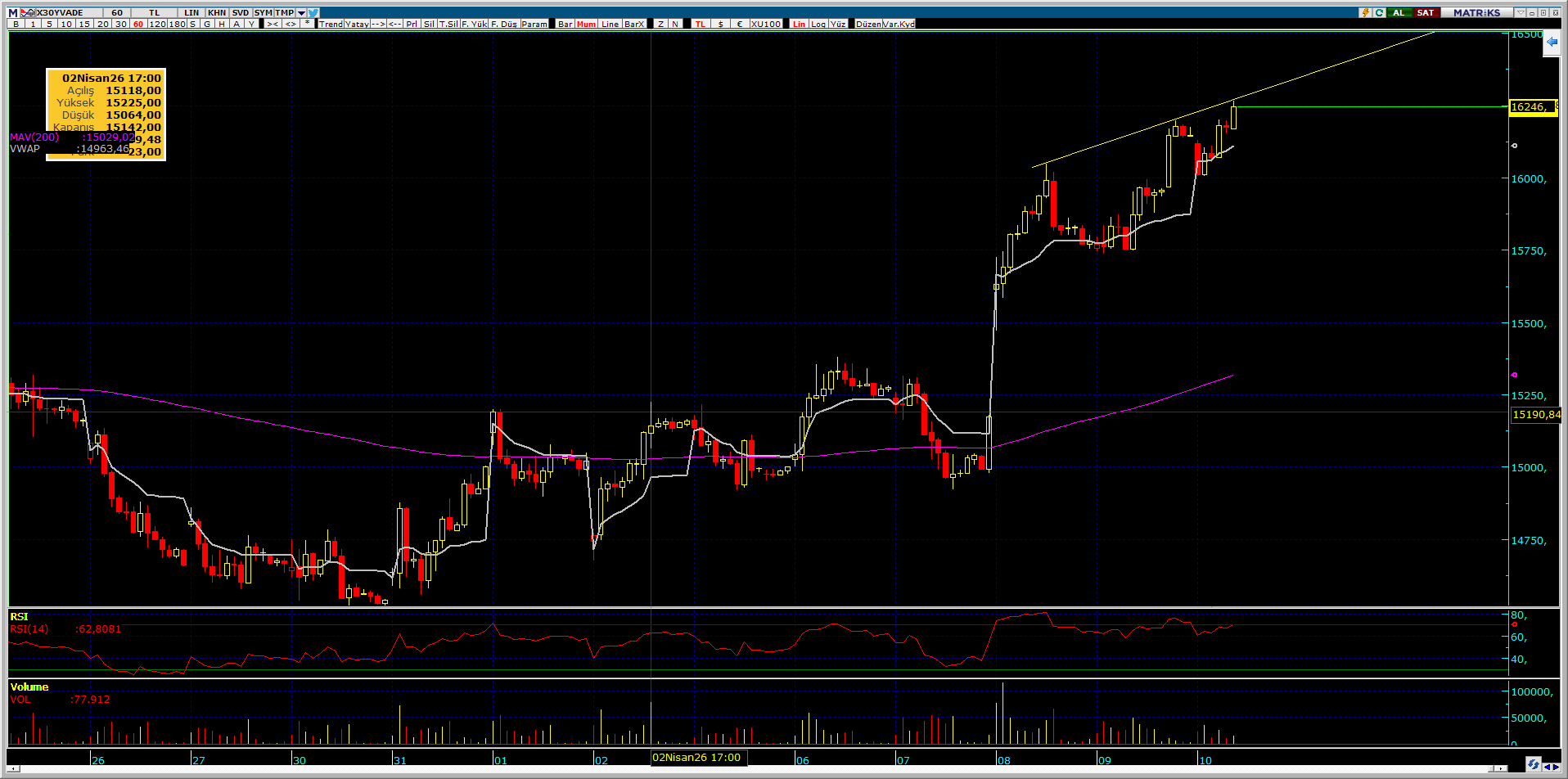Toggle Bar chart style
1568x779 pixels.
pos(565,24)
